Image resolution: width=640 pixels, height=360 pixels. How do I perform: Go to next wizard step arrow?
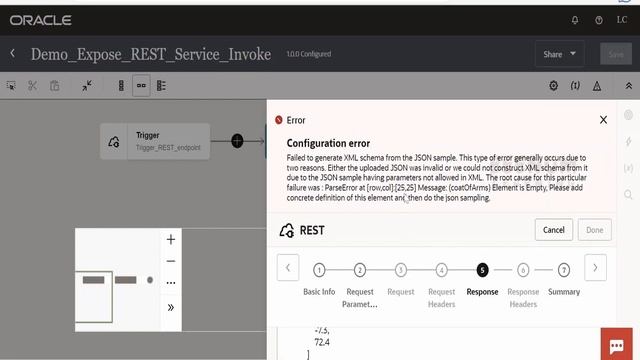pos(595,268)
